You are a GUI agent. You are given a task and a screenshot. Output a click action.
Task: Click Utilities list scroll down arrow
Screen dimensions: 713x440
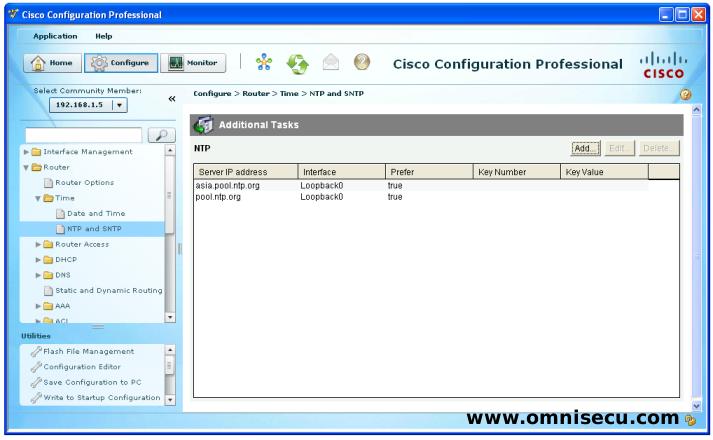pyautogui.click(x=170, y=400)
